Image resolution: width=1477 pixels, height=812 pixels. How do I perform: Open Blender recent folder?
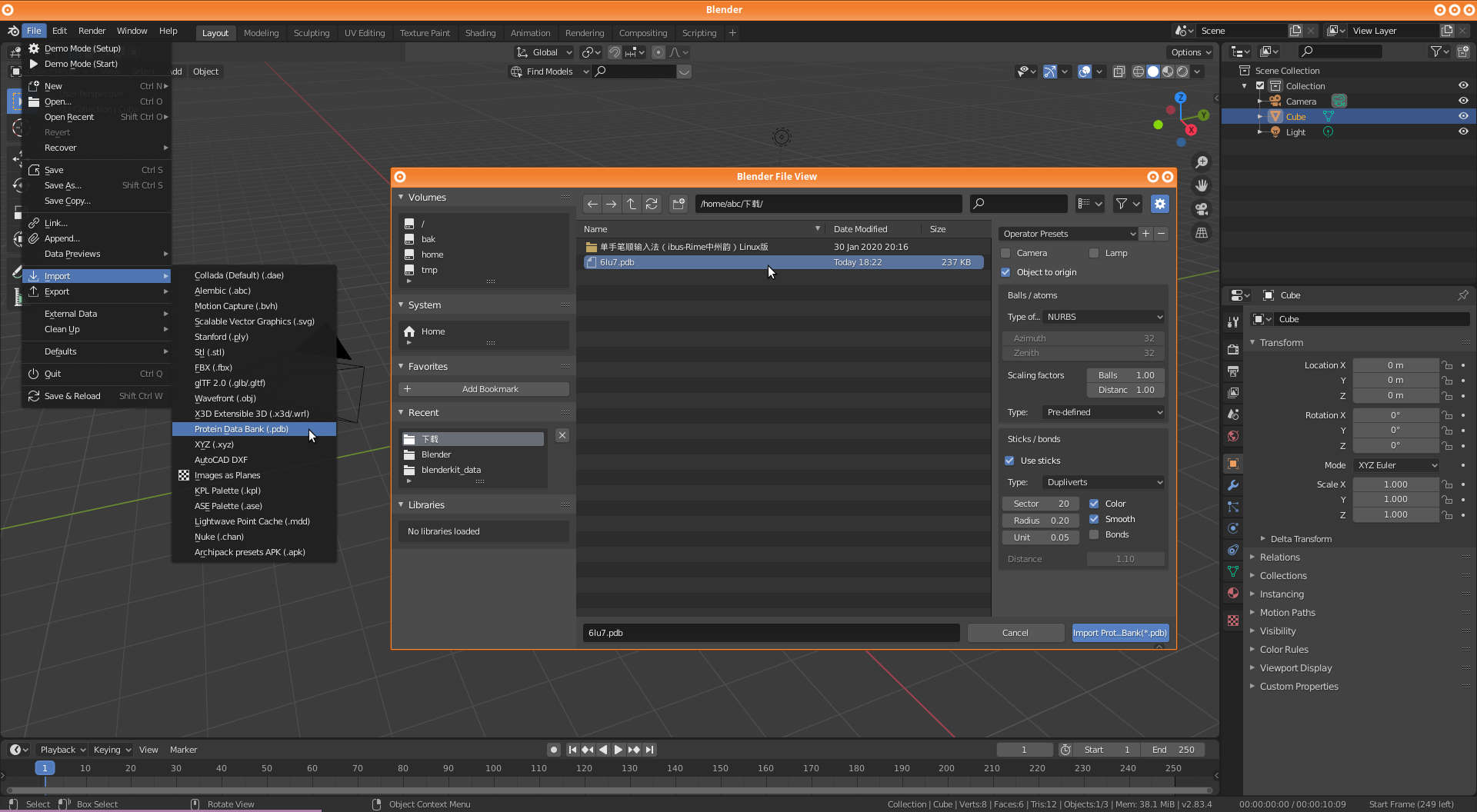point(436,454)
